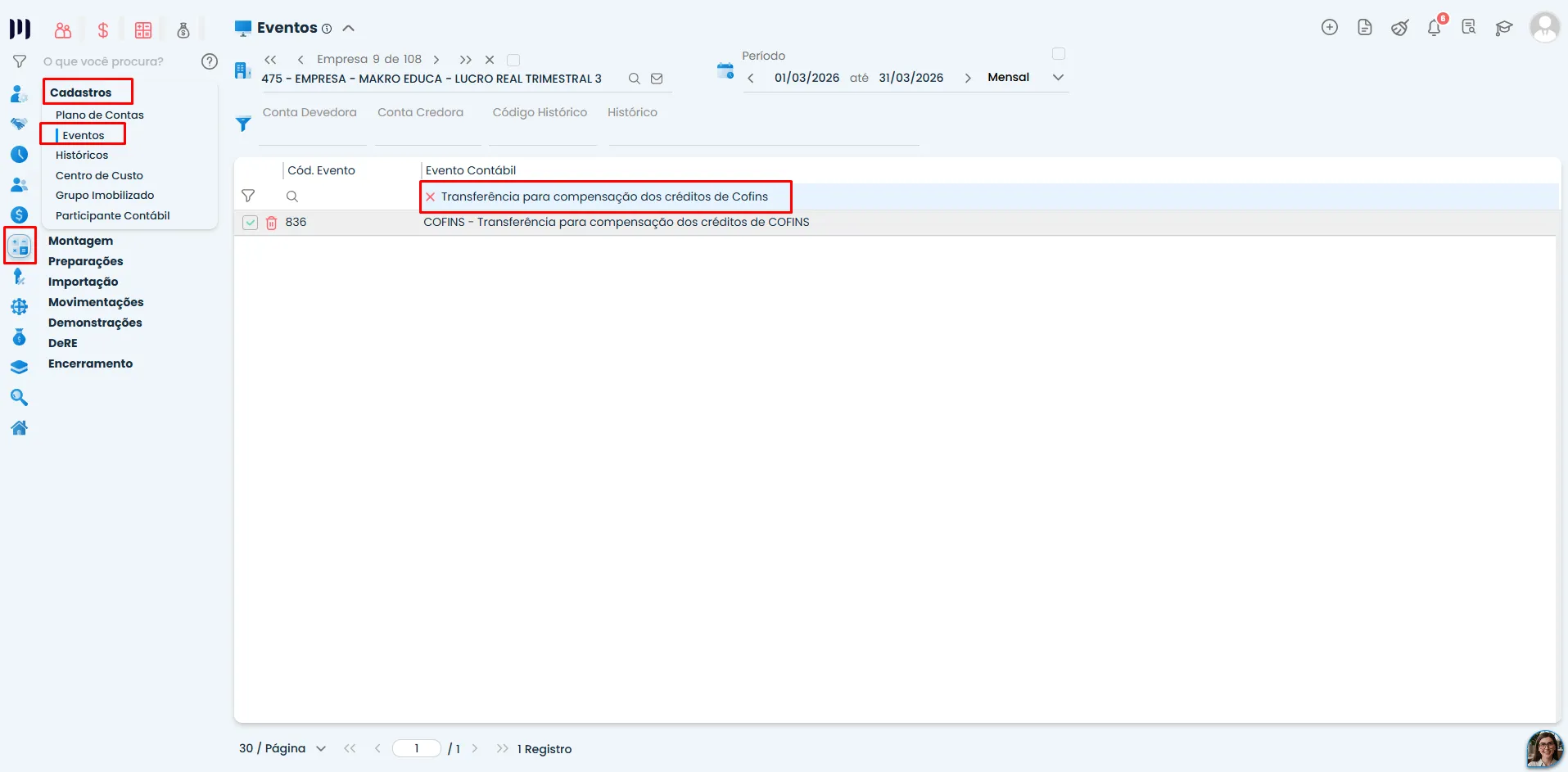Image resolution: width=1568 pixels, height=772 pixels.
Task: Open the red spreadsheet module icon
Action: pos(143,30)
